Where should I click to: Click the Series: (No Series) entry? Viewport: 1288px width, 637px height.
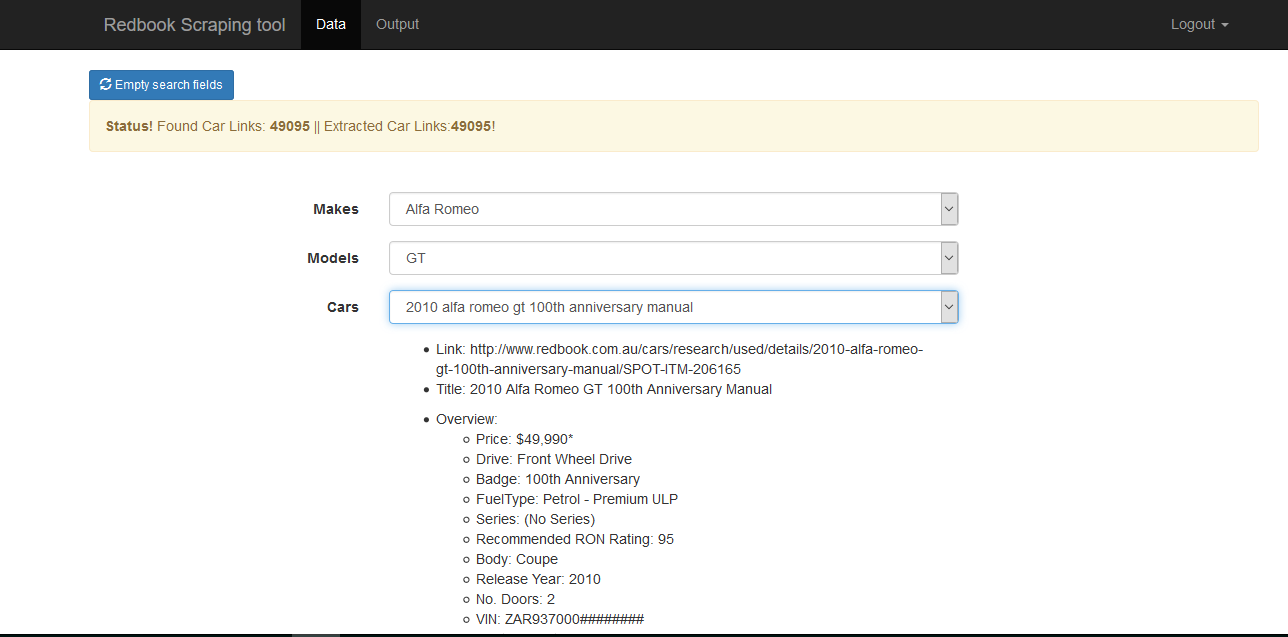coord(535,519)
